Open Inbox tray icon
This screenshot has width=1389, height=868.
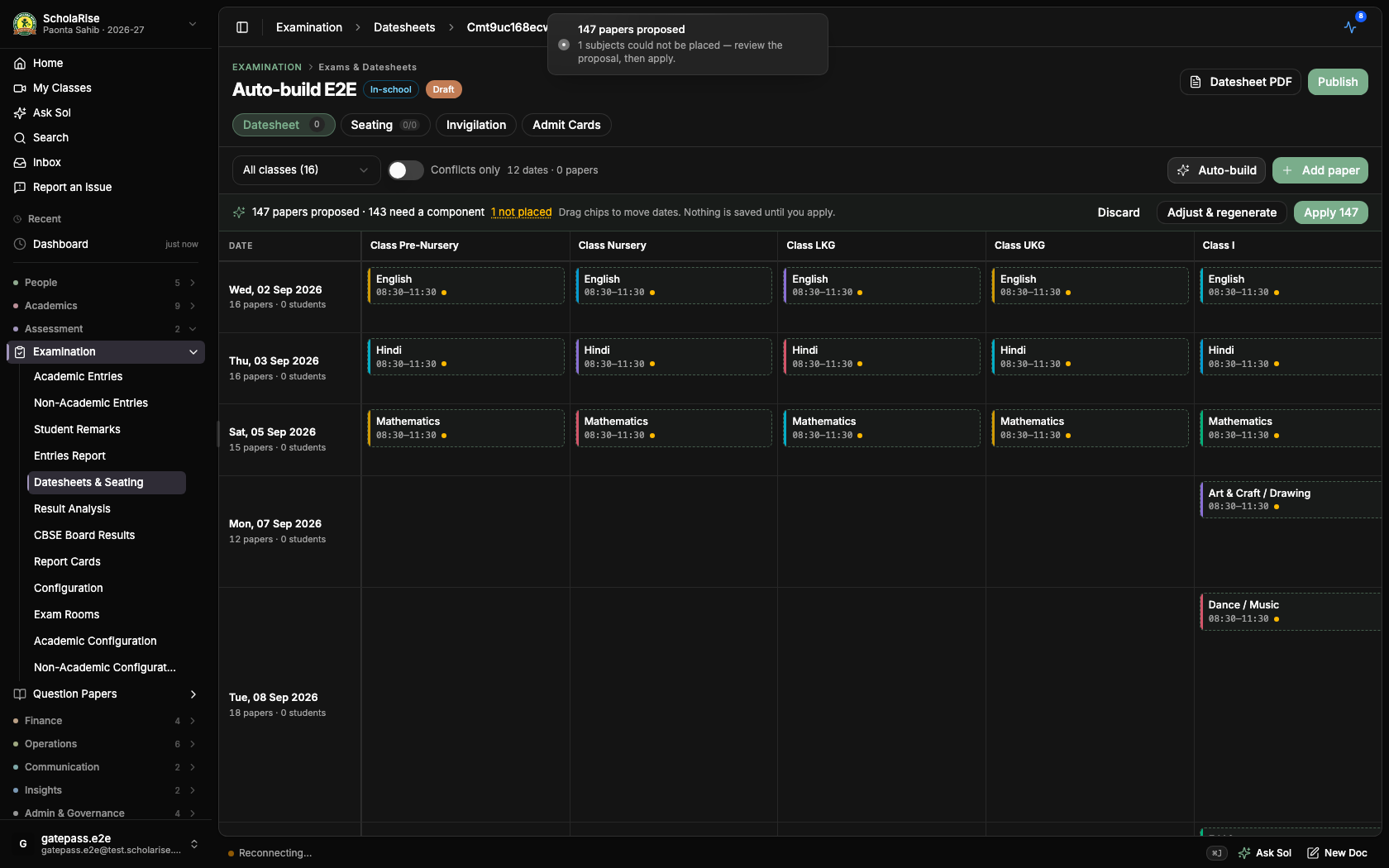tap(20, 162)
